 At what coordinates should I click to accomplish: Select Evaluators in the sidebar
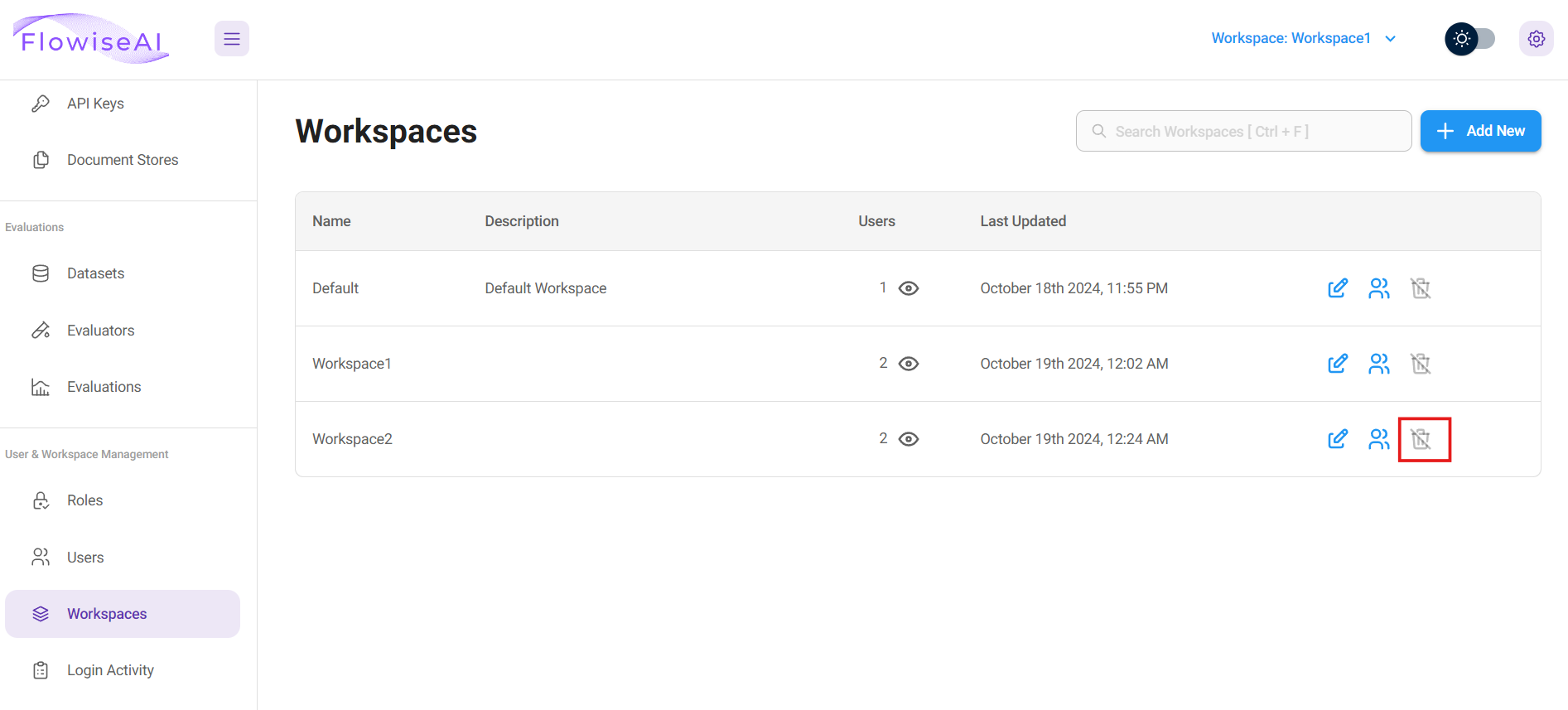click(x=100, y=331)
